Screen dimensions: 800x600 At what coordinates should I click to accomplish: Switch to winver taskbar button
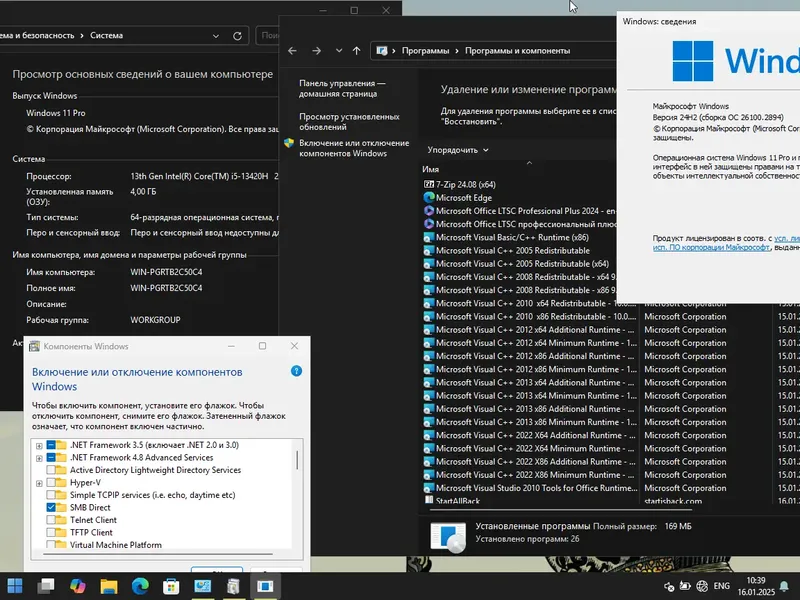click(x=265, y=586)
